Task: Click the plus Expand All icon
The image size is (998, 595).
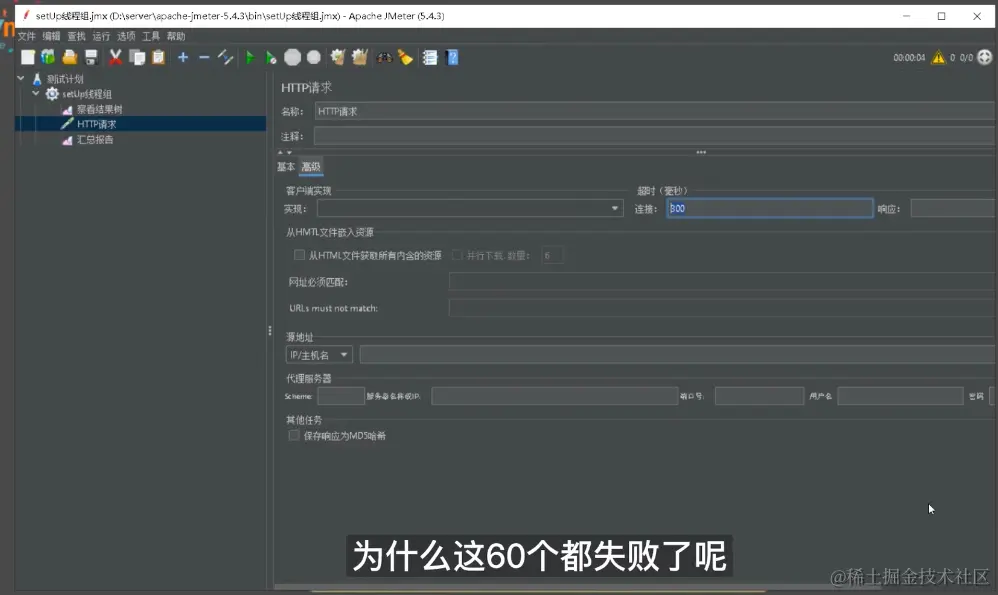Action: [183, 57]
